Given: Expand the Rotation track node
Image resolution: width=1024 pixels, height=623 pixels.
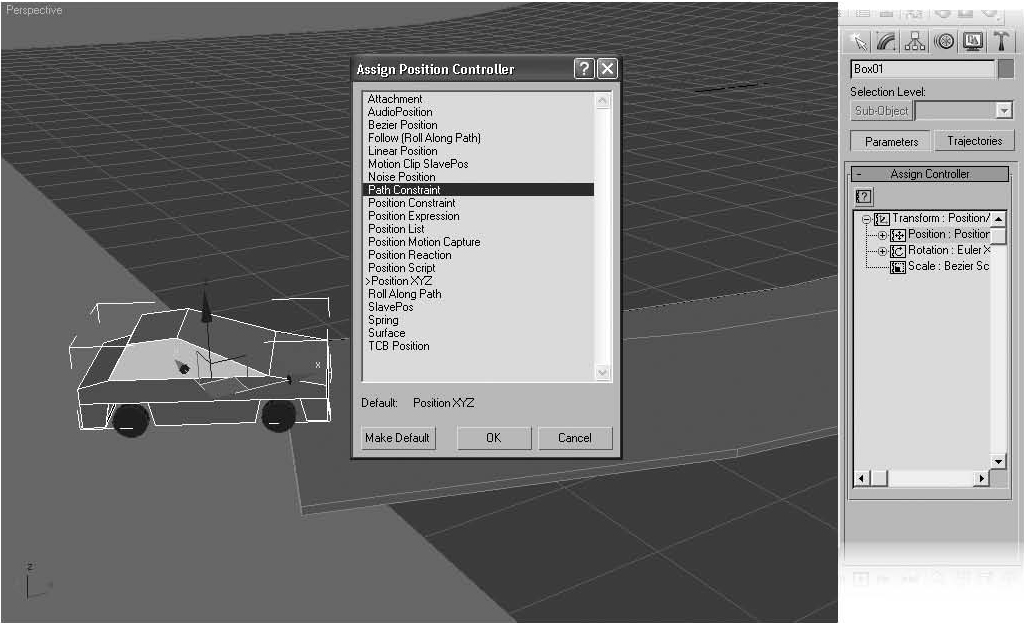Looking at the screenshot, I should pyautogui.click(x=882, y=251).
